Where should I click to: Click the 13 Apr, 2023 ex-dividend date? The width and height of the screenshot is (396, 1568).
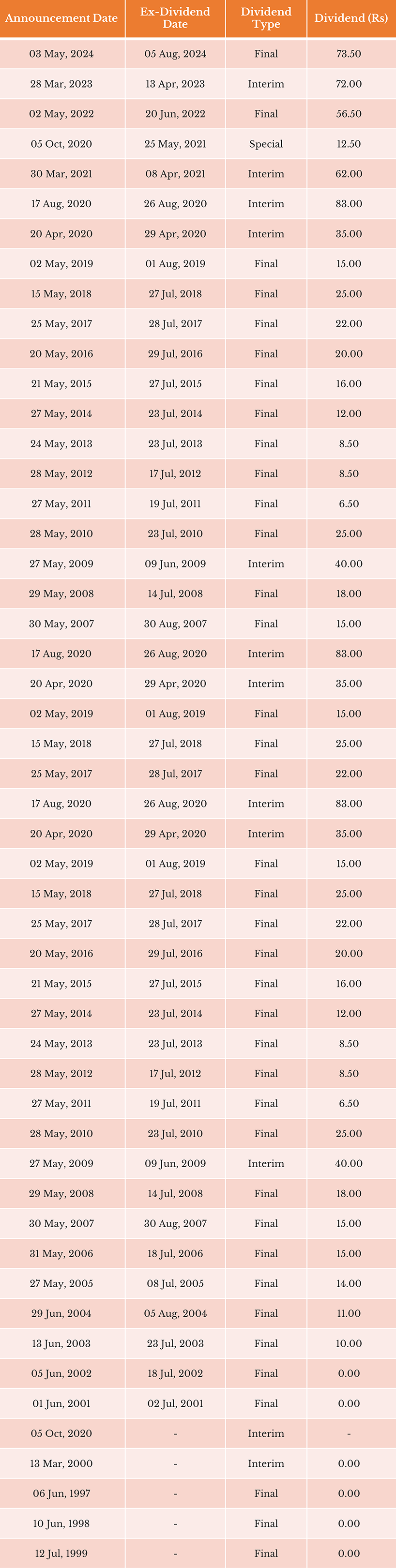click(x=175, y=84)
